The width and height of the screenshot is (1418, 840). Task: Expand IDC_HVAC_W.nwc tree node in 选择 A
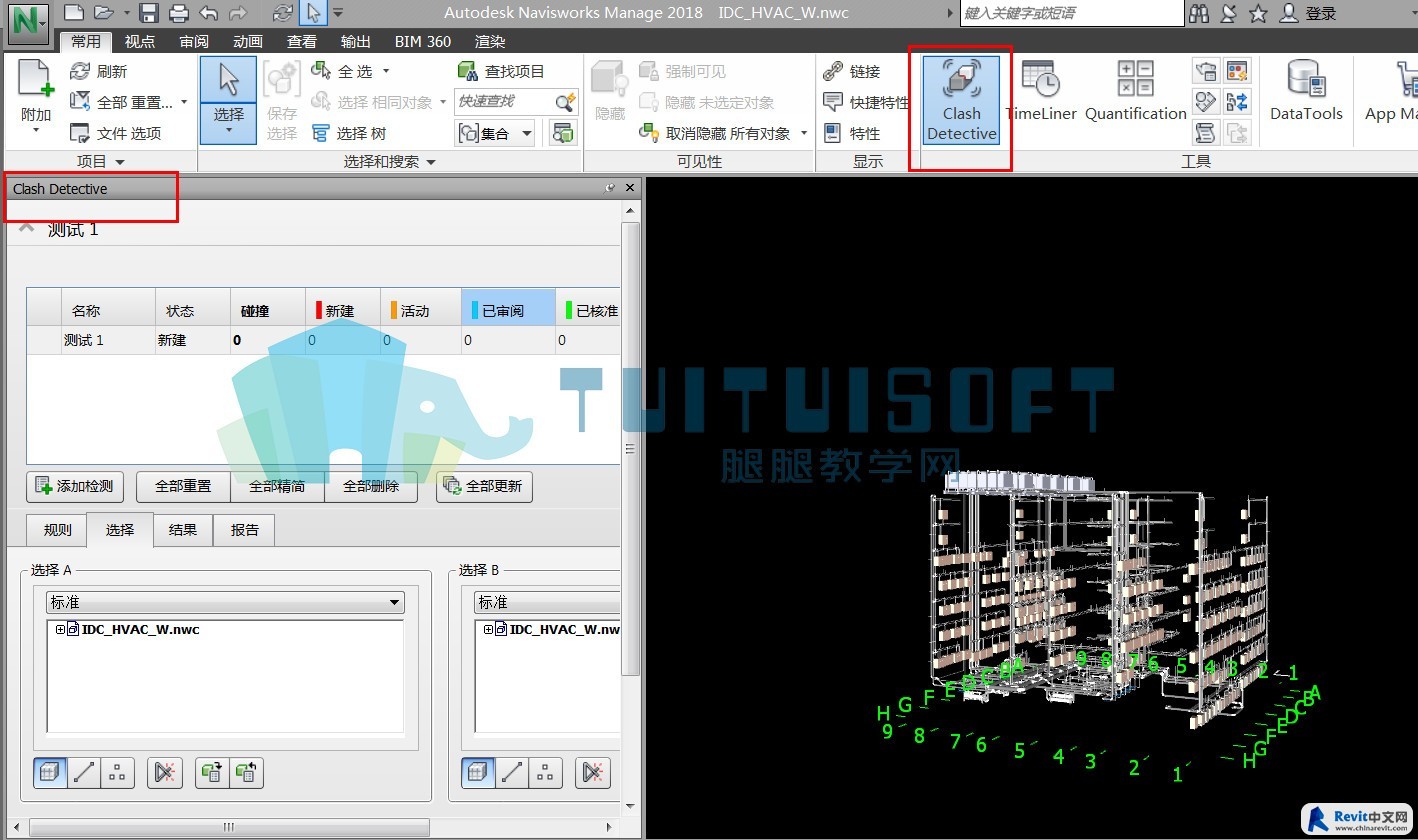click(60, 629)
